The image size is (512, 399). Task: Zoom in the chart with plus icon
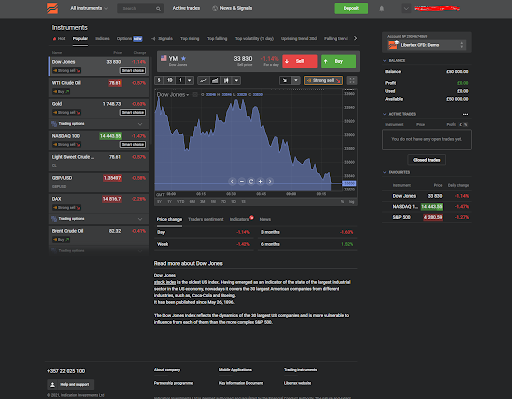pyautogui.click(x=260, y=181)
